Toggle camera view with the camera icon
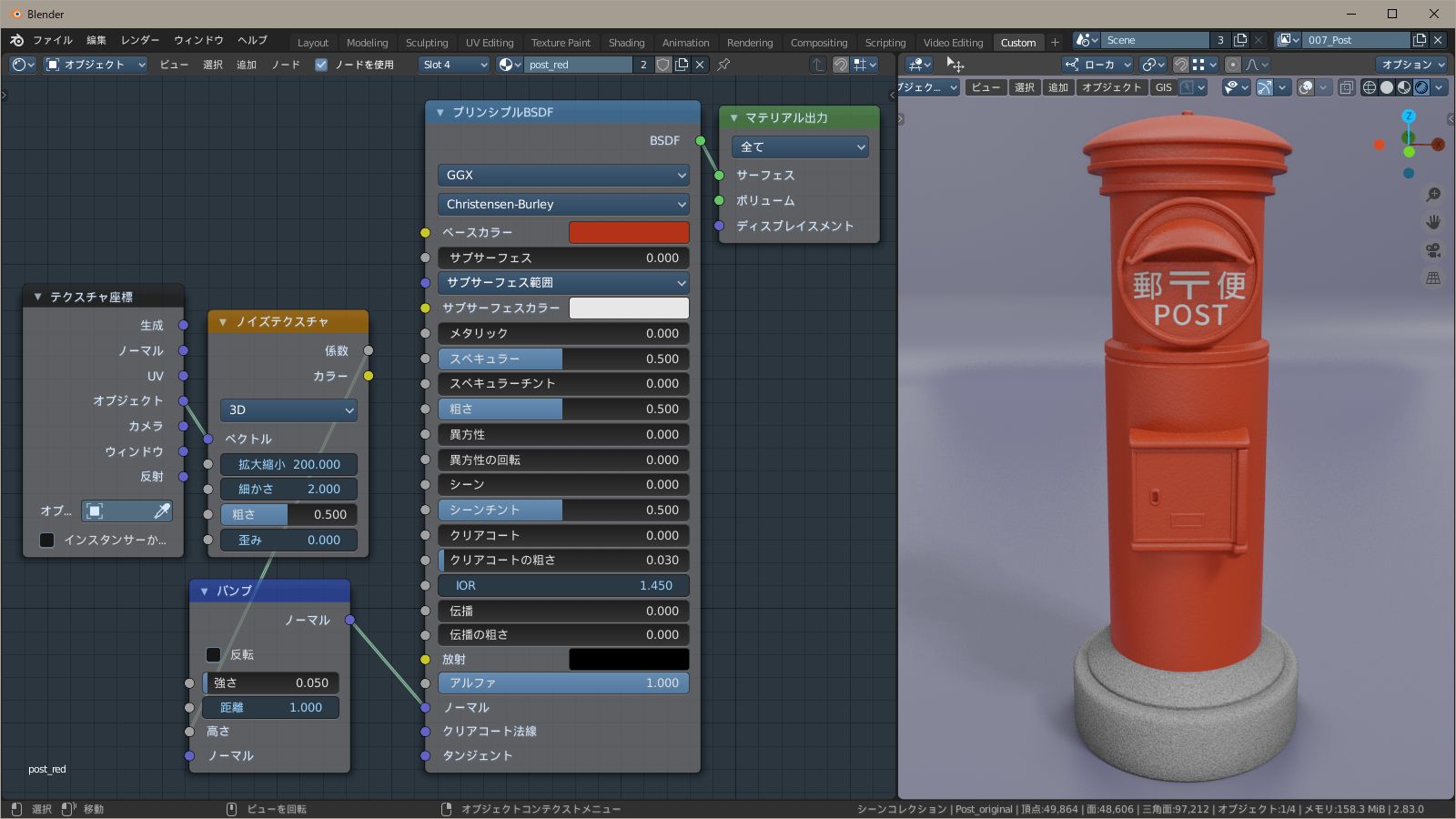The height and width of the screenshot is (819, 1456). tap(1433, 250)
